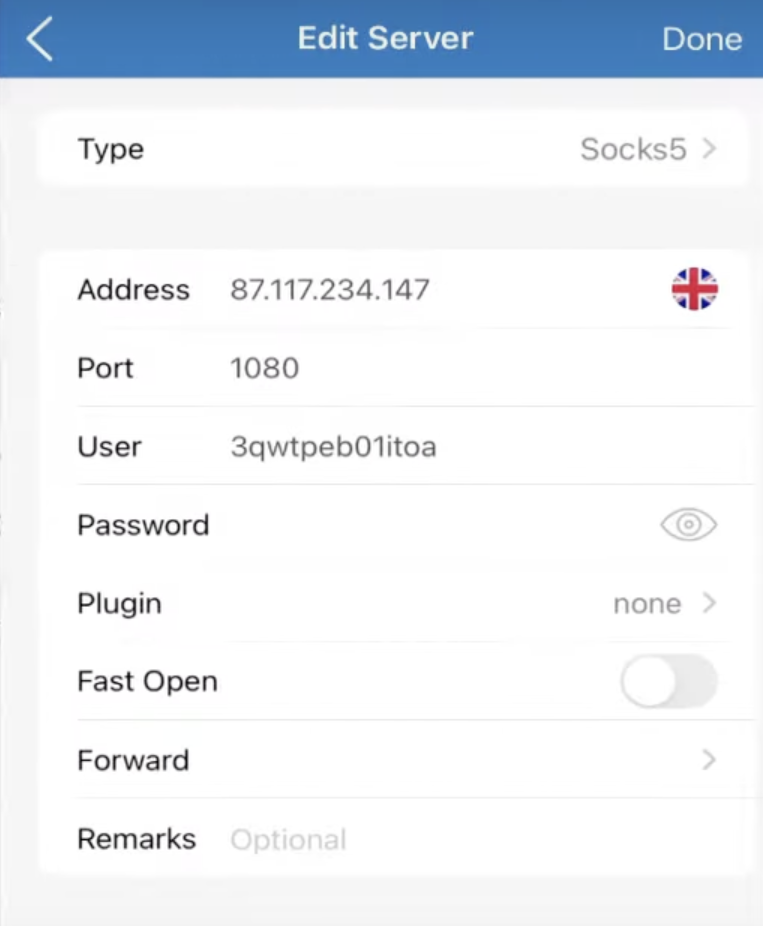This screenshot has width=763, height=926.
Task: Edit the User field 3qwtpeb01itoa
Action: 333,447
